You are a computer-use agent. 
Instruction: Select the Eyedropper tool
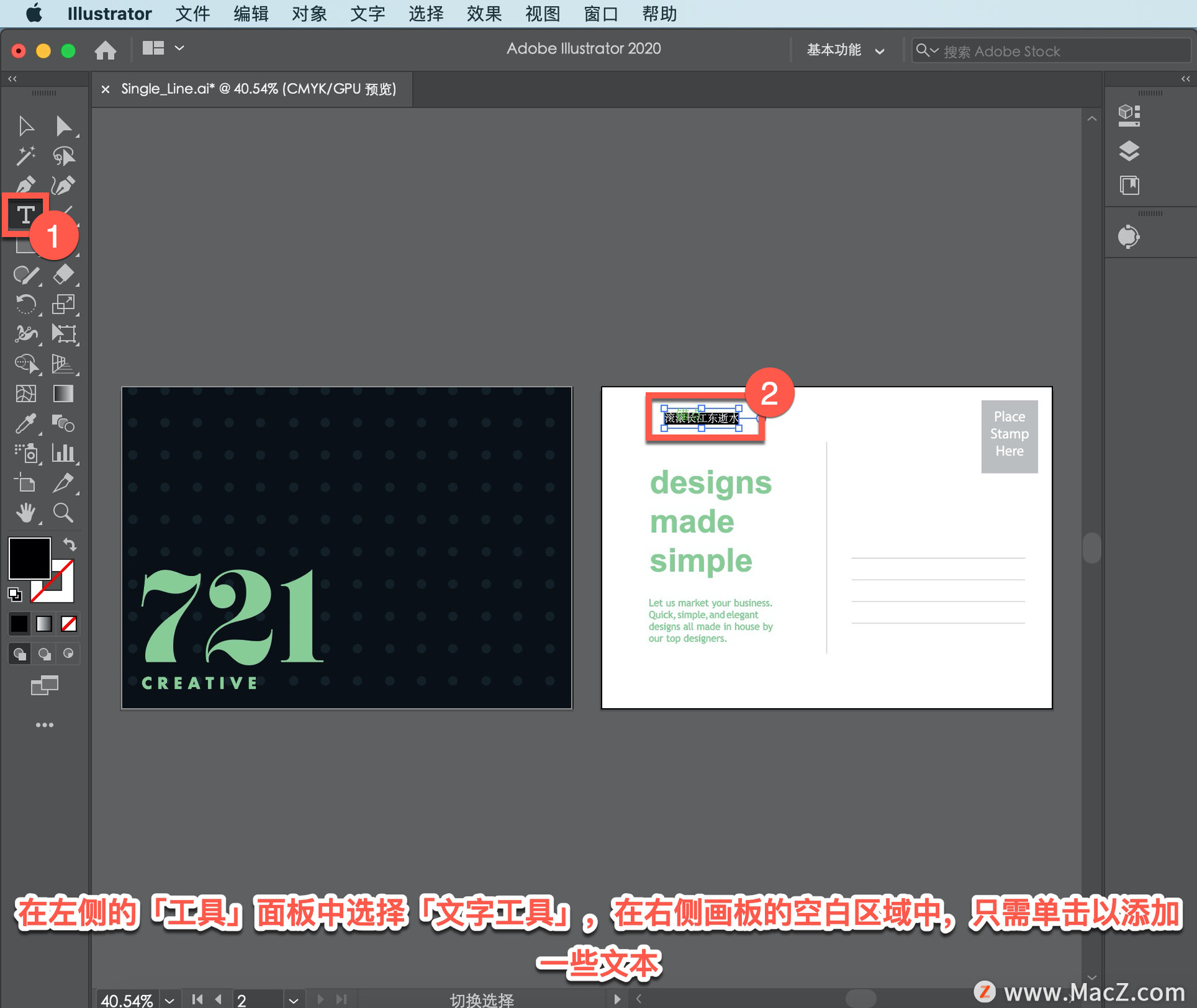click(26, 423)
